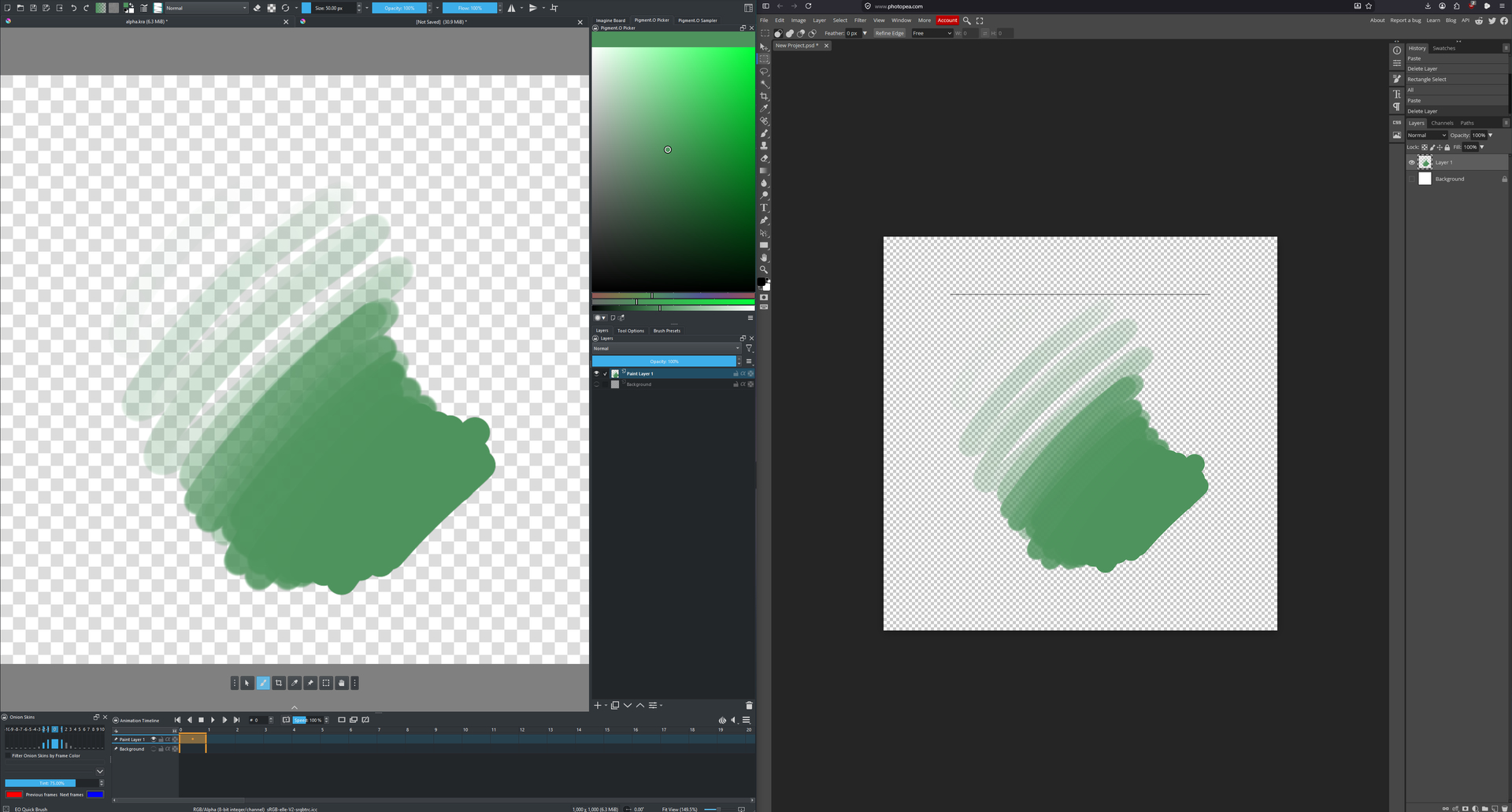Image resolution: width=1512 pixels, height=812 pixels.
Task: Open Krita layer blend mode dropdown
Action: coord(666,348)
